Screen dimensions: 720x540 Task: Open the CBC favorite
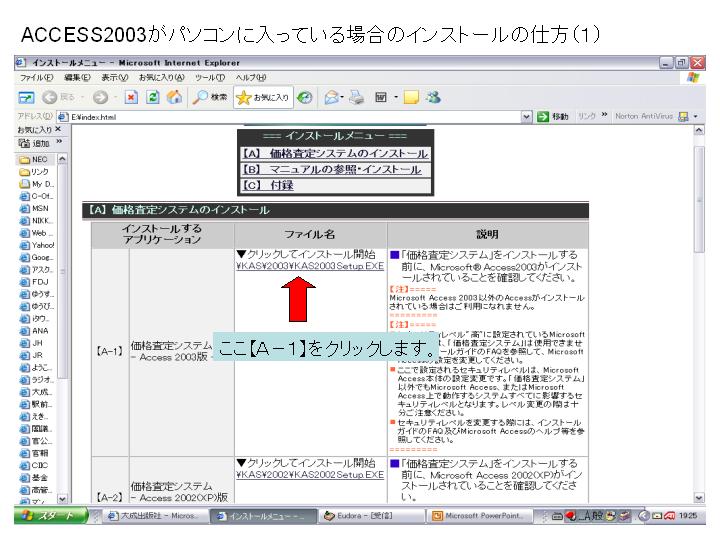[x=34, y=465]
